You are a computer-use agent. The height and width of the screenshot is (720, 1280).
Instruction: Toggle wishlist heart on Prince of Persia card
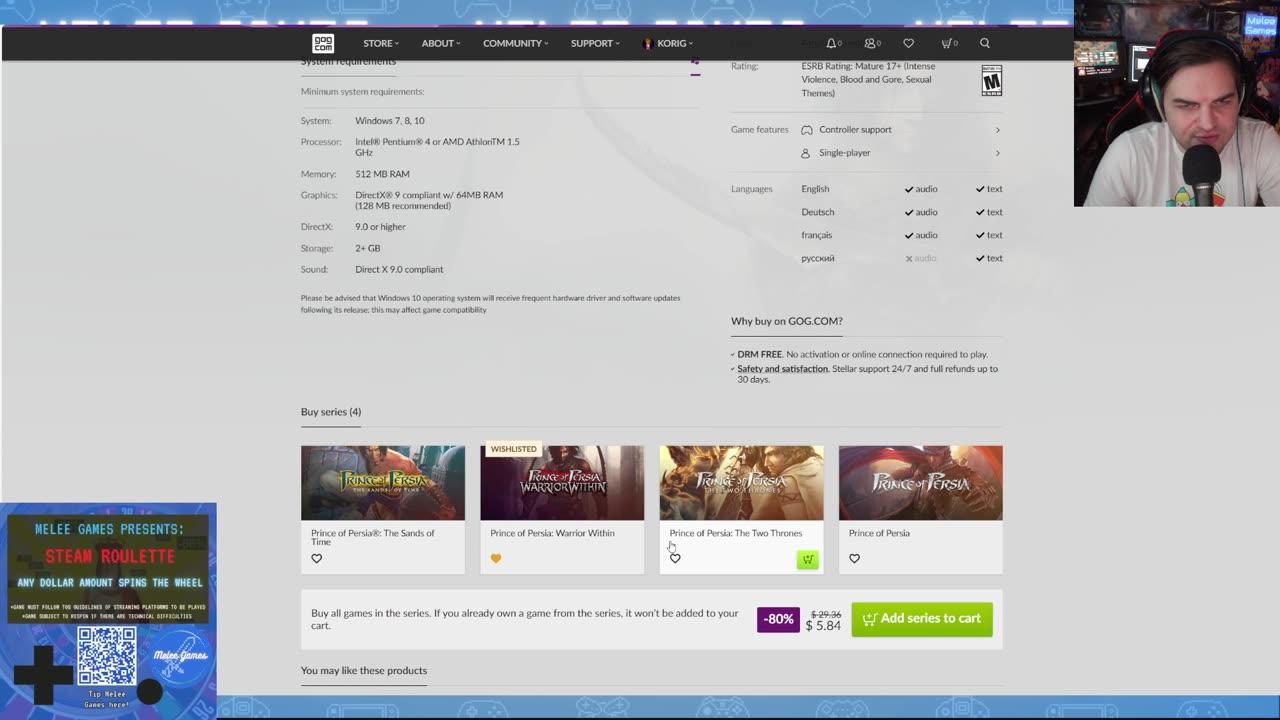coord(854,559)
